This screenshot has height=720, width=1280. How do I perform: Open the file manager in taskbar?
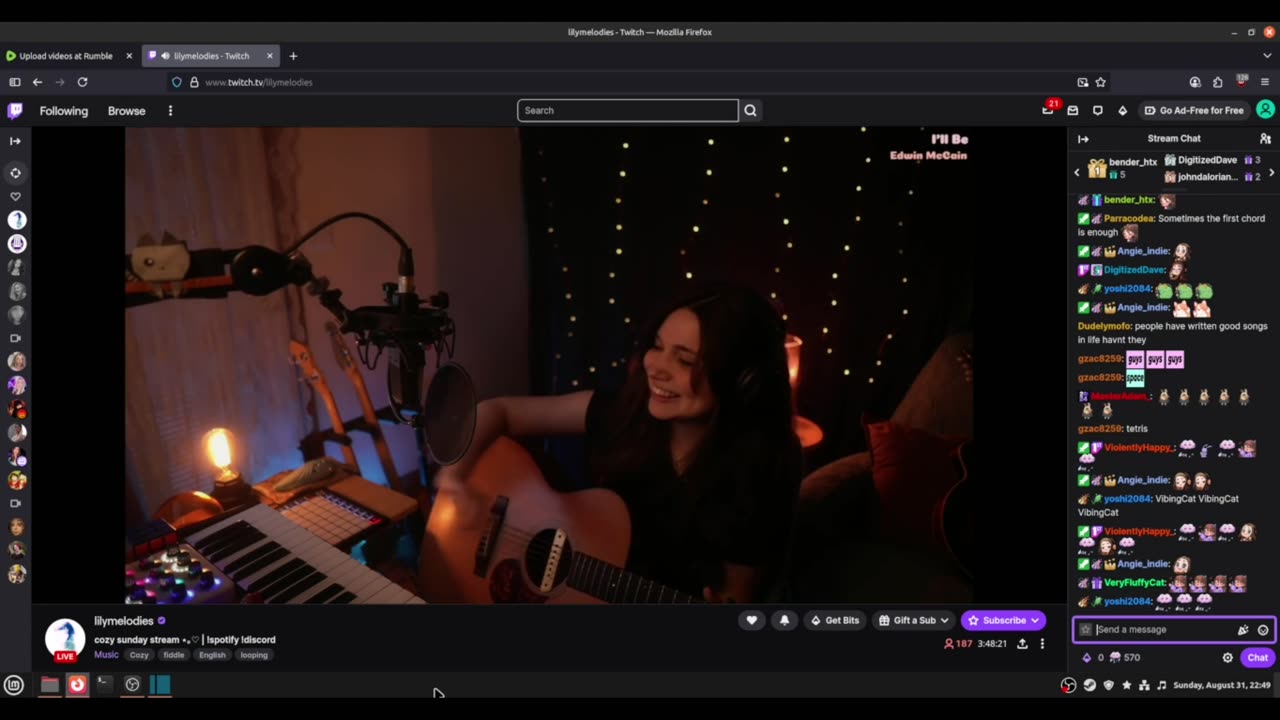(49, 685)
